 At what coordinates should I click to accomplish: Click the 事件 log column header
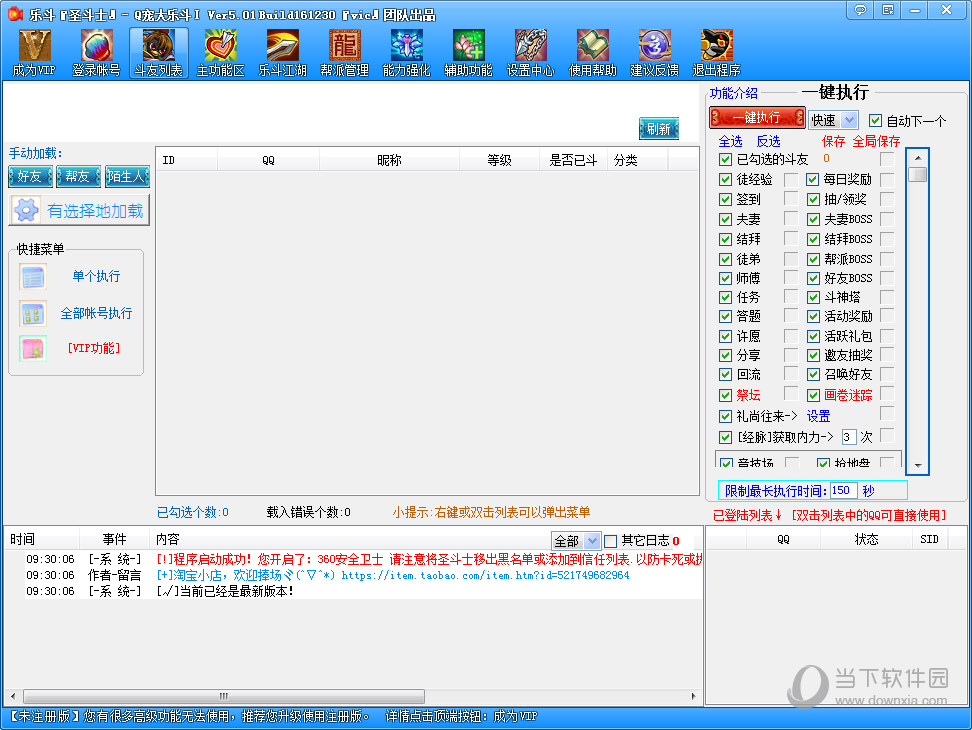[115, 539]
